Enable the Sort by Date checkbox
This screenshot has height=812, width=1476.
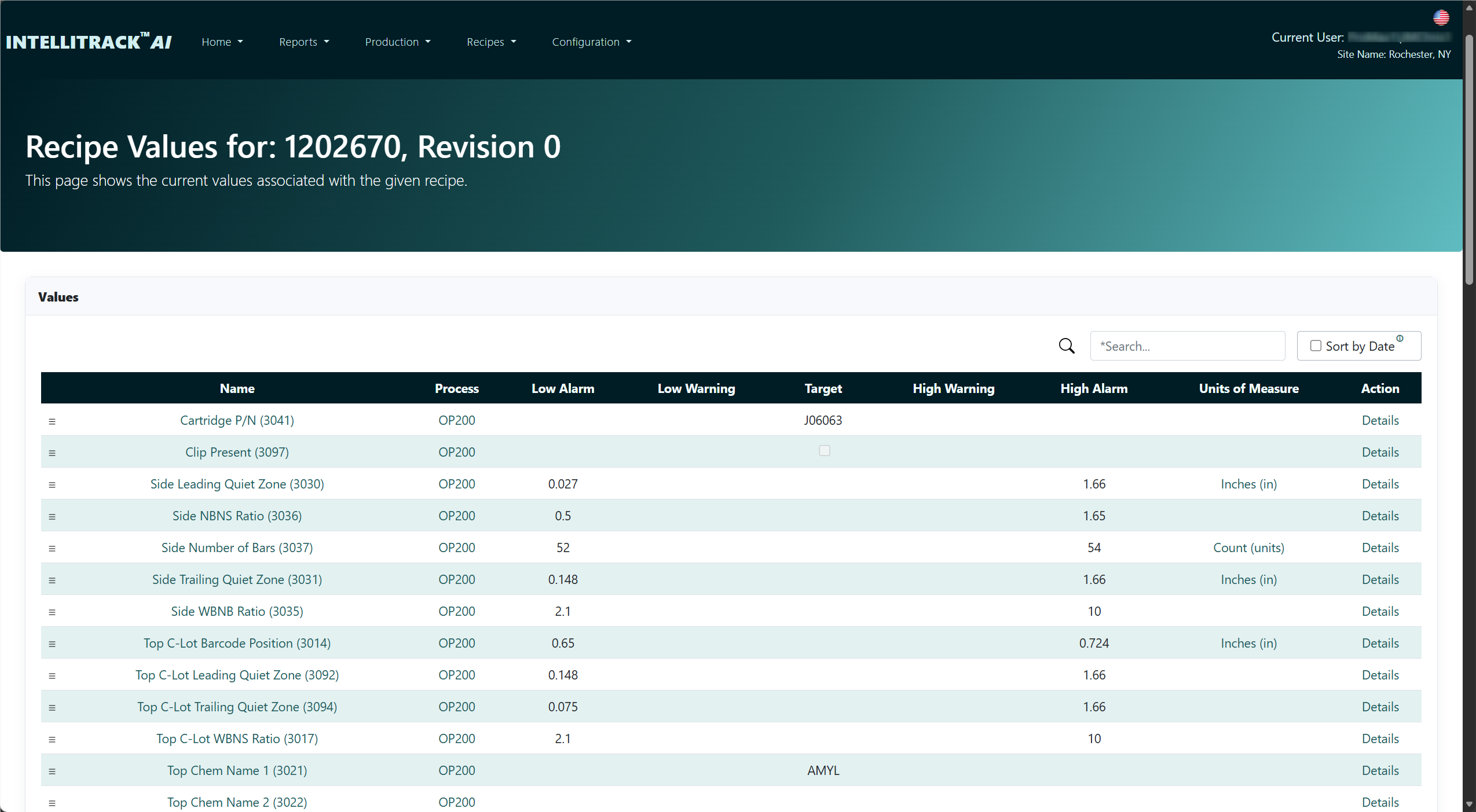click(1316, 346)
